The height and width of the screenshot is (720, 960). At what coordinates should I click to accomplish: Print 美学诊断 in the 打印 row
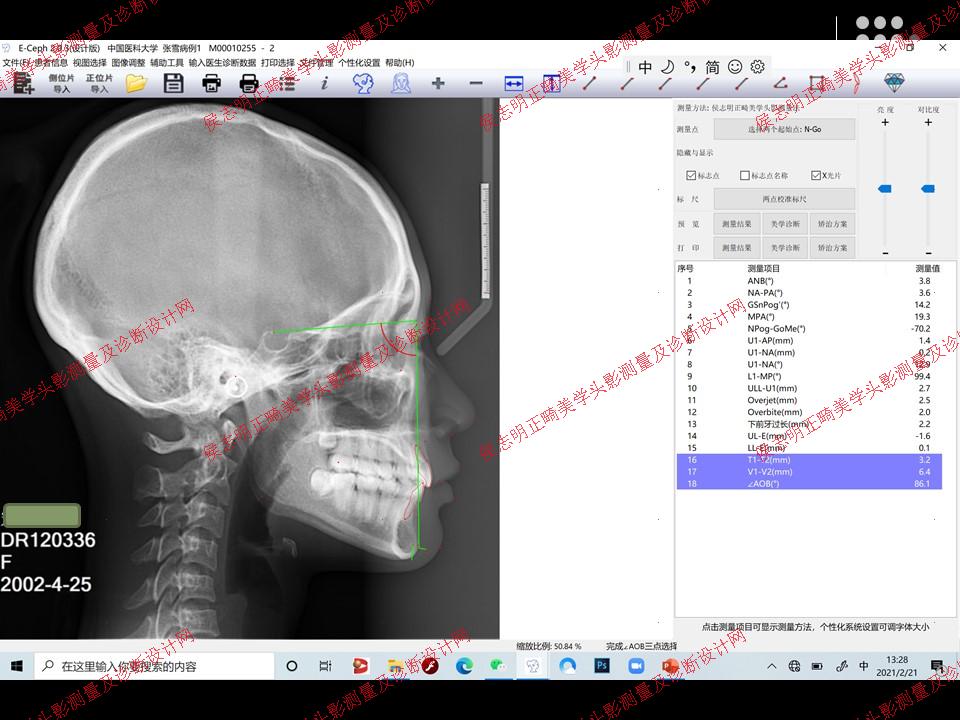coord(785,248)
